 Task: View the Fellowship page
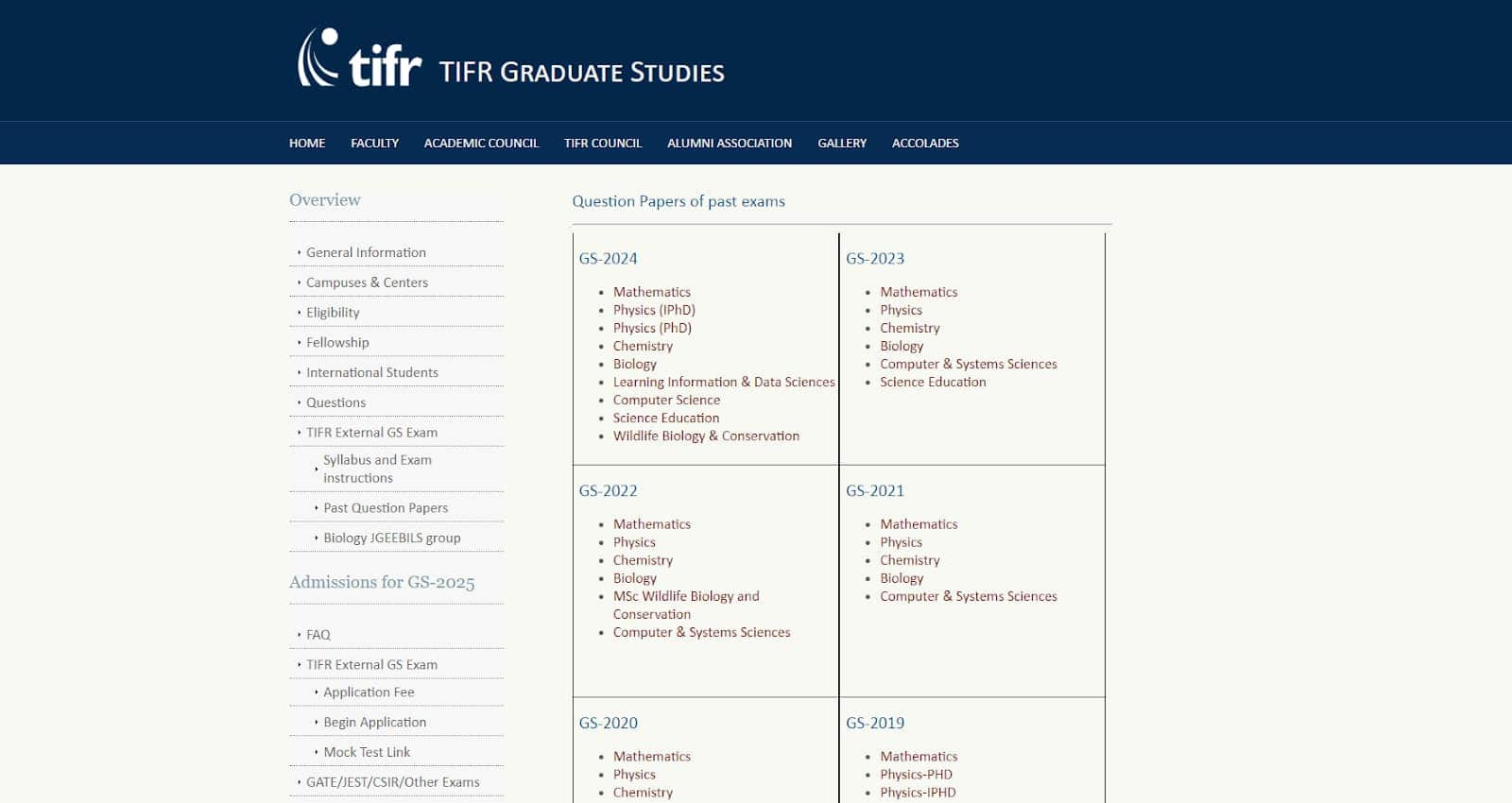coord(337,342)
